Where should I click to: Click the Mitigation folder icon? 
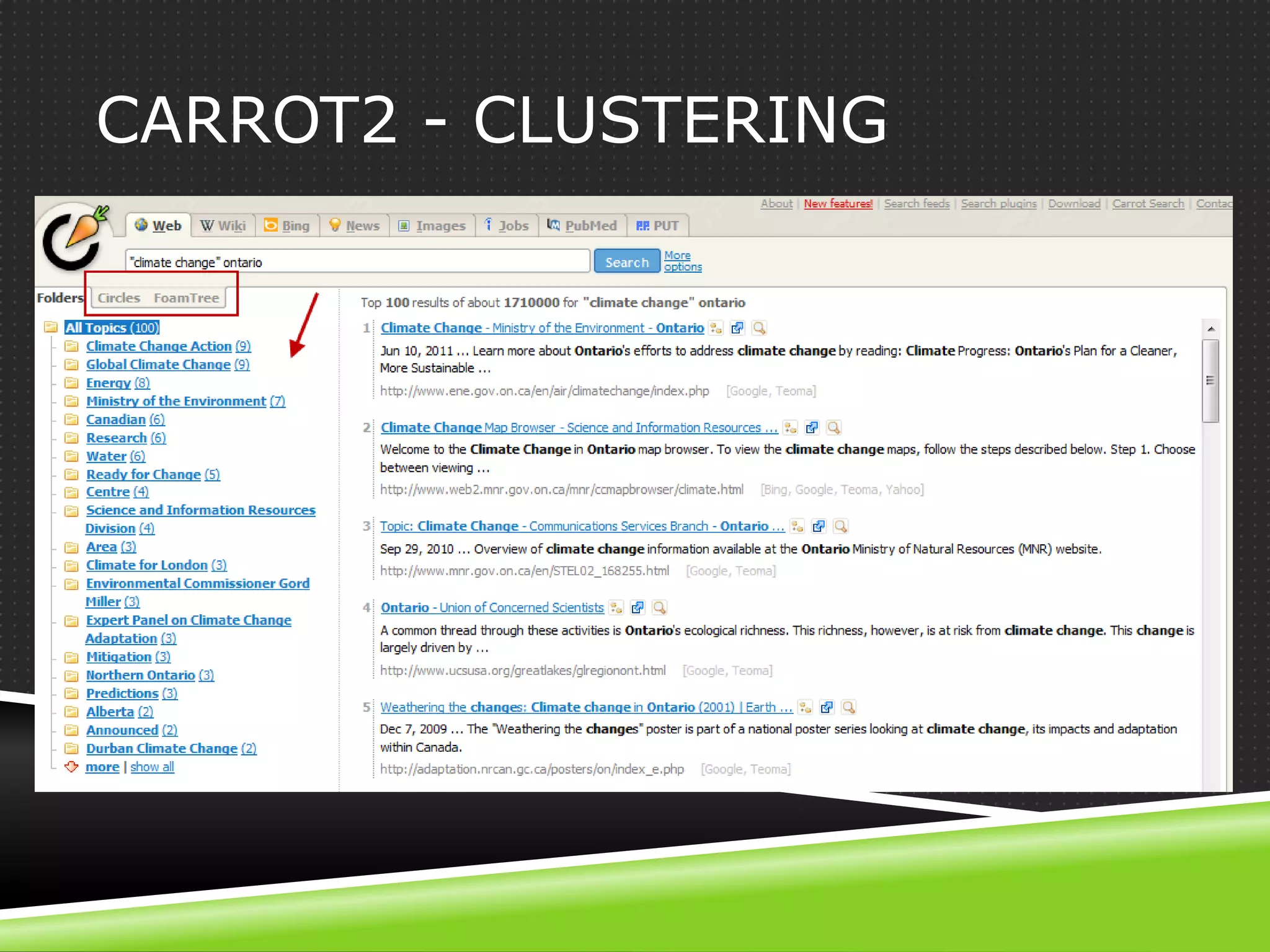tap(72, 656)
